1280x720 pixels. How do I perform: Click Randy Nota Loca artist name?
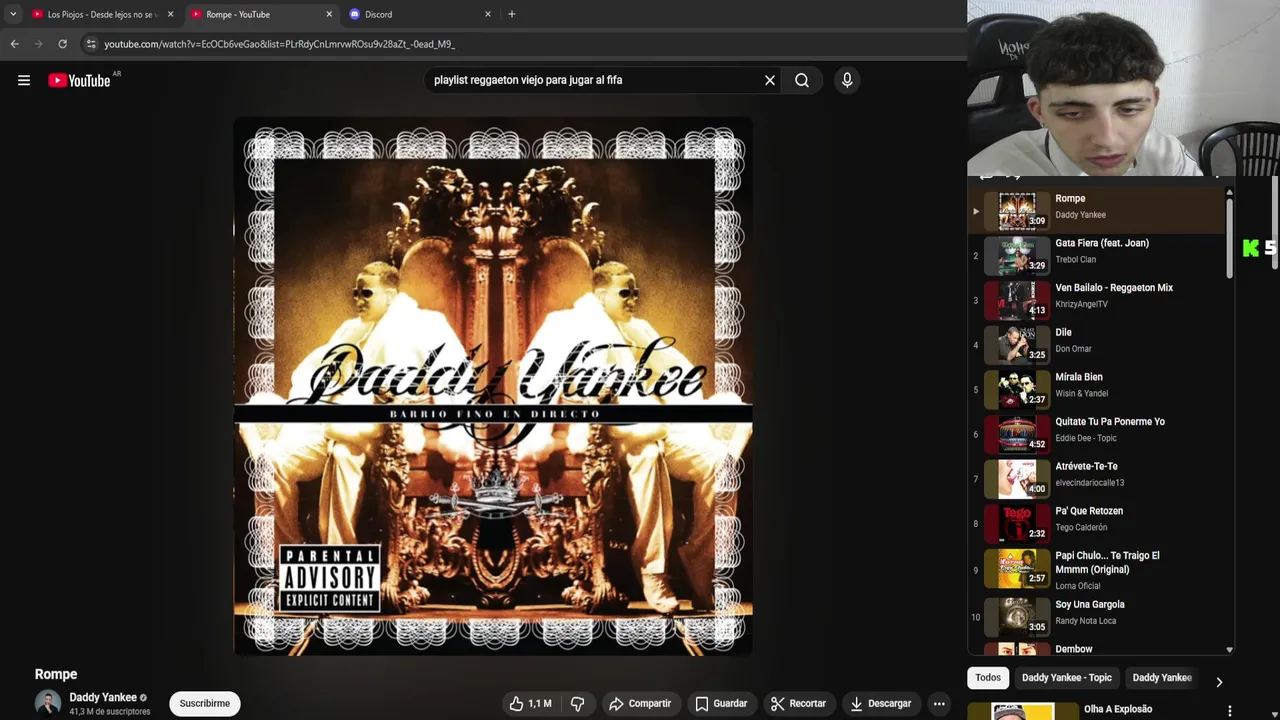pyautogui.click(x=1085, y=621)
